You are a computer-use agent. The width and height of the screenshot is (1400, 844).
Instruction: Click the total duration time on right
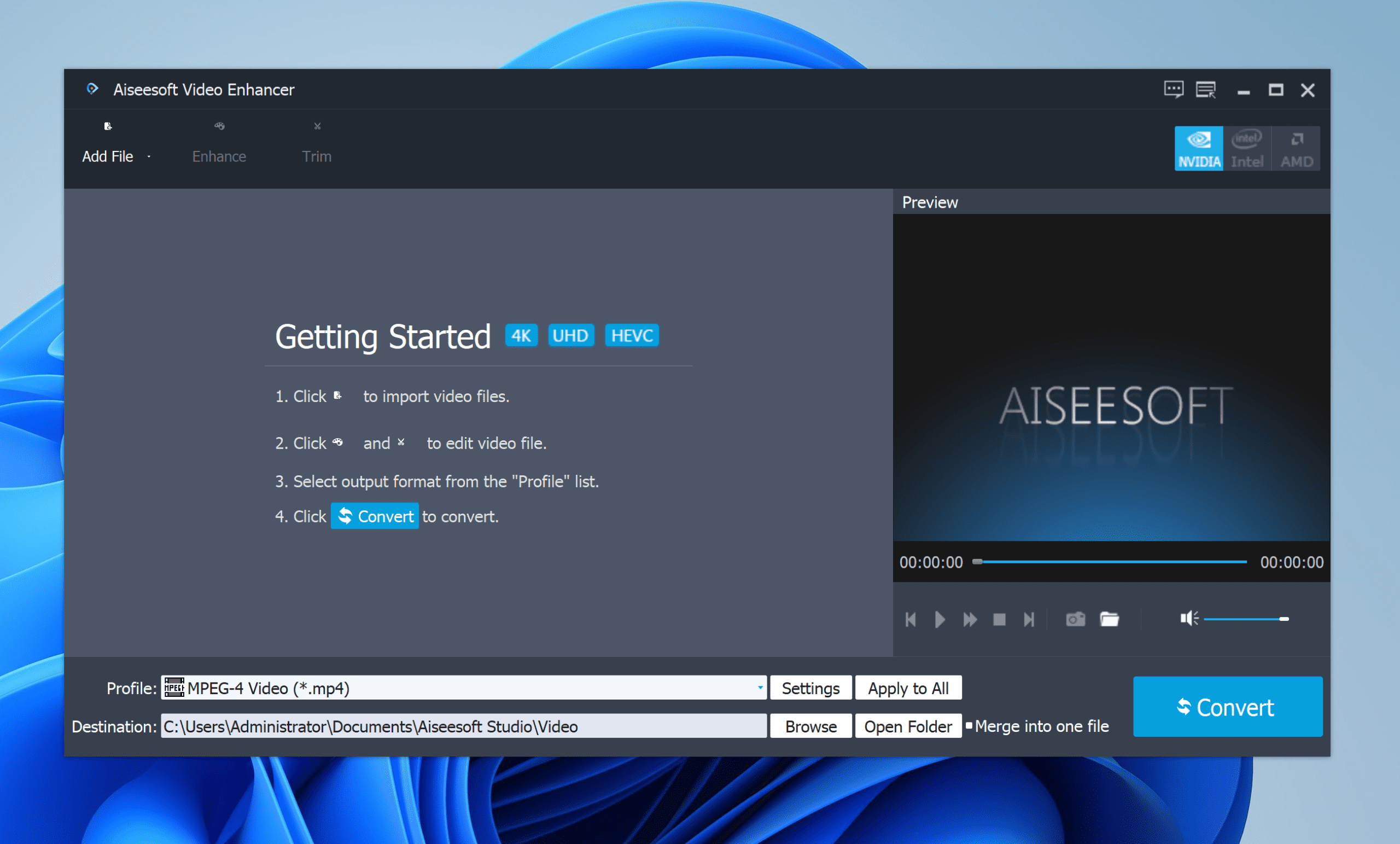[x=1292, y=562]
